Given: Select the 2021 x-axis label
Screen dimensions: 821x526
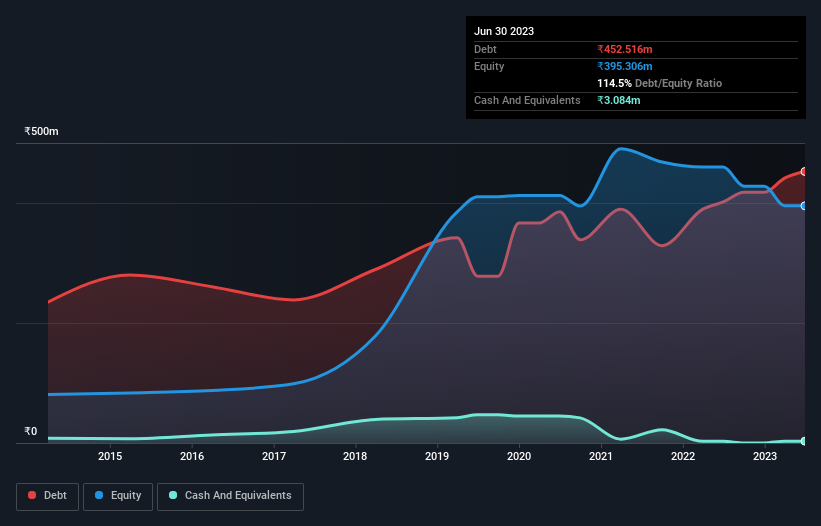Looking at the screenshot, I should [x=601, y=456].
